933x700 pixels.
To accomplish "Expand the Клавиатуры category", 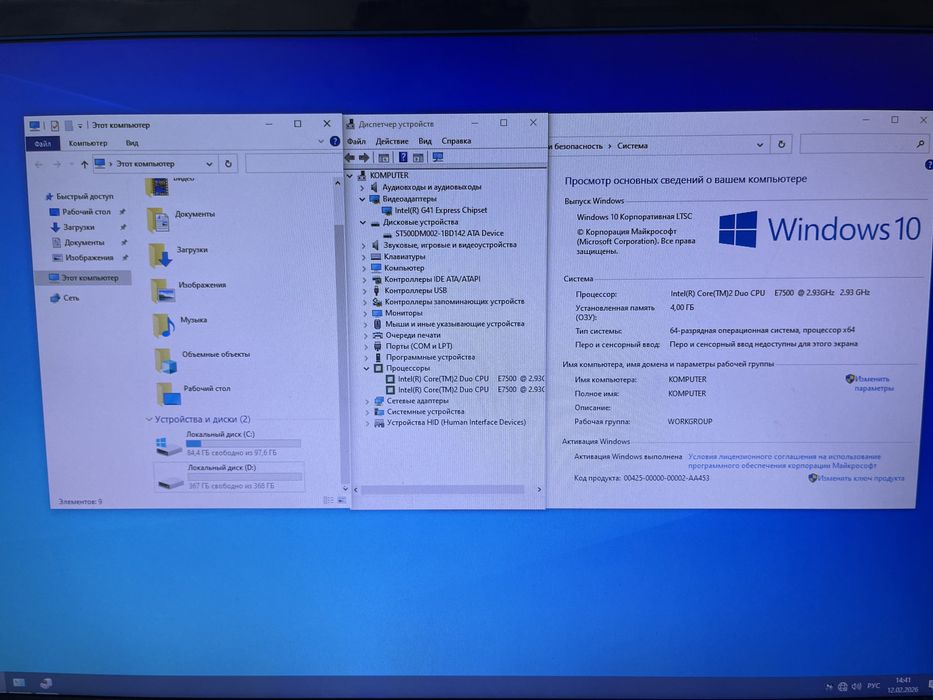I will point(364,257).
